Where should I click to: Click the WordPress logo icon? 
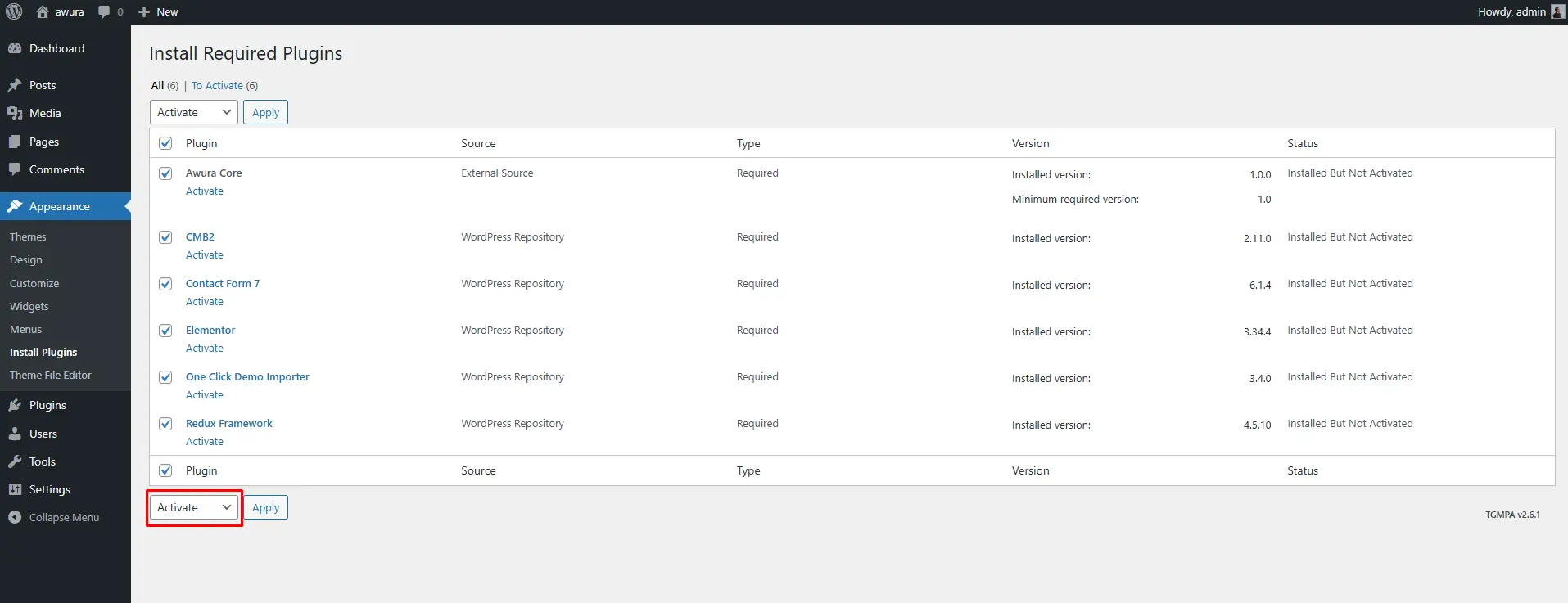tap(14, 12)
